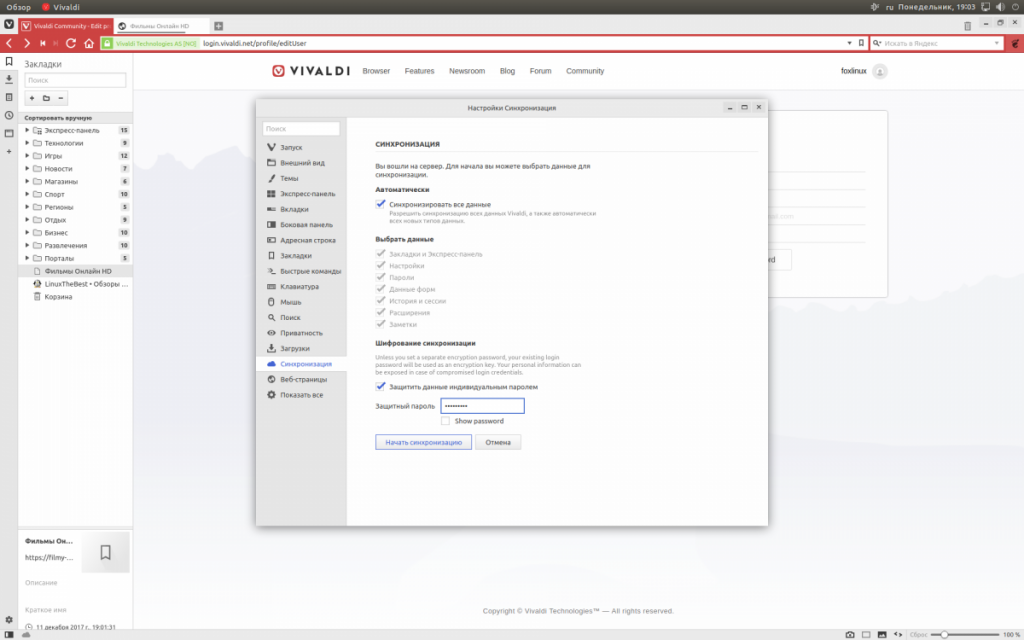
Task: Create a new bookmark folder
Action: (x=46, y=98)
